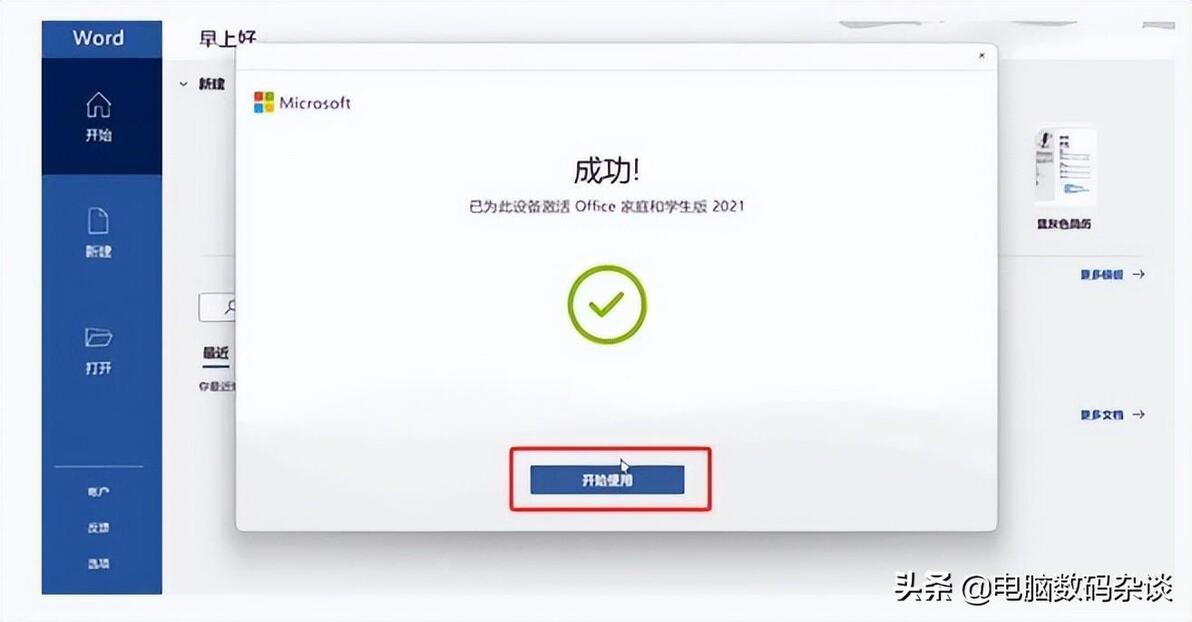Close the activation success dialog
Image resolution: width=1192 pixels, height=622 pixels.
[981, 56]
